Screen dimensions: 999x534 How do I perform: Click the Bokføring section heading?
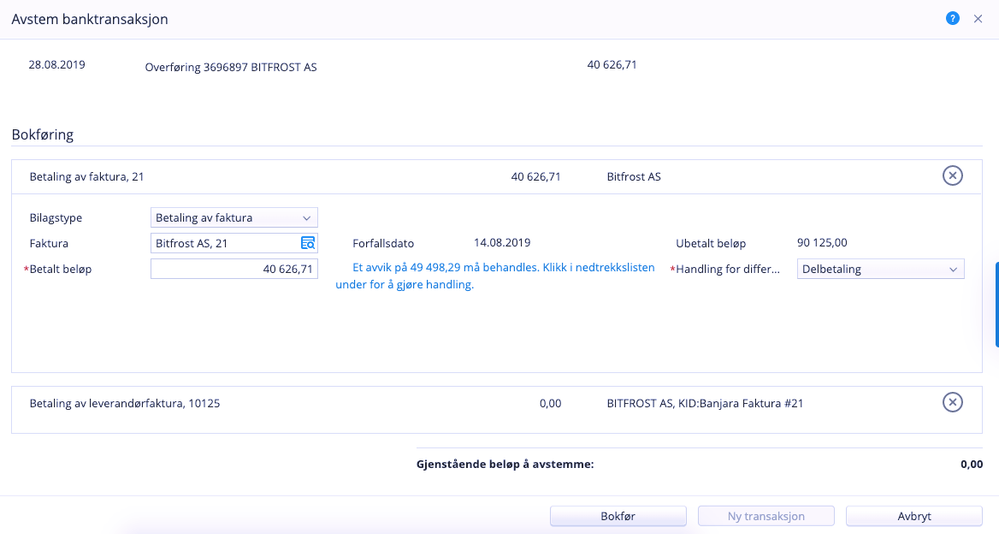point(43,134)
